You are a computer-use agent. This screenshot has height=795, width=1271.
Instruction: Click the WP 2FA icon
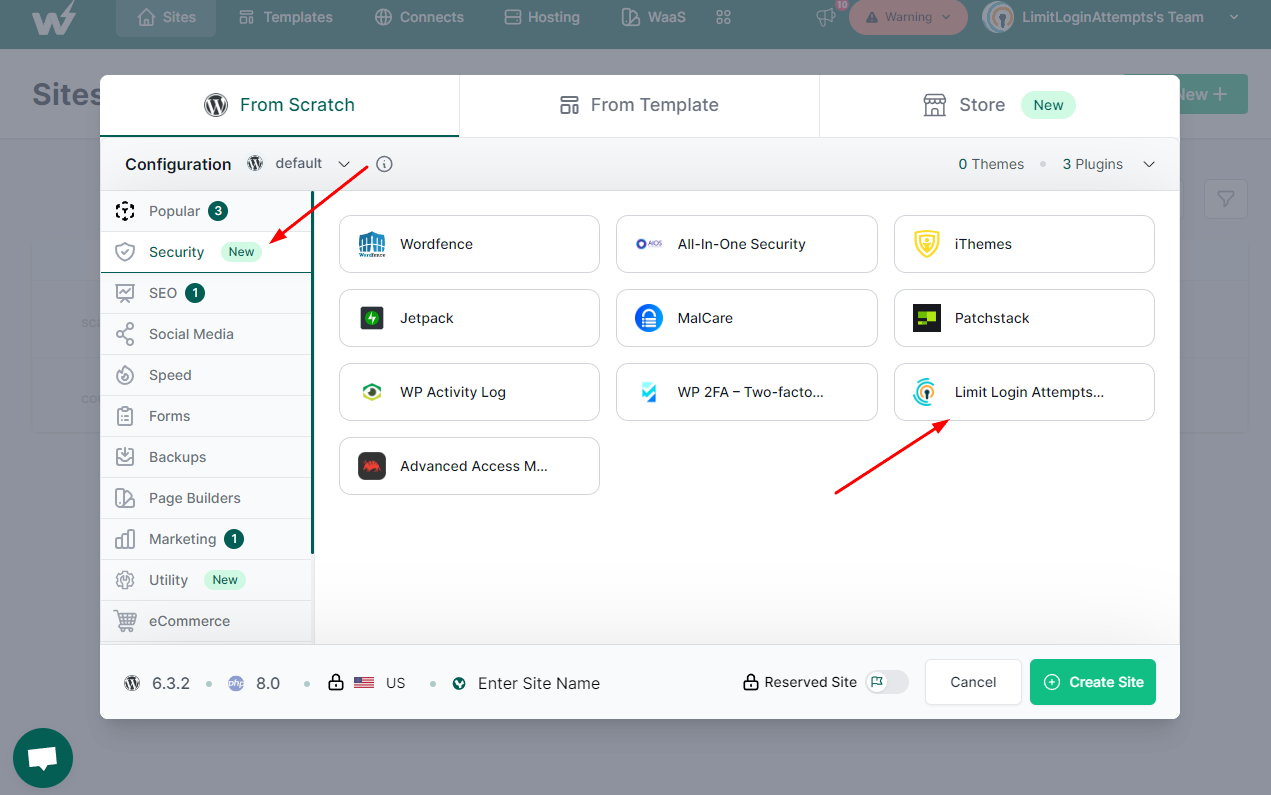(x=649, y=392)
